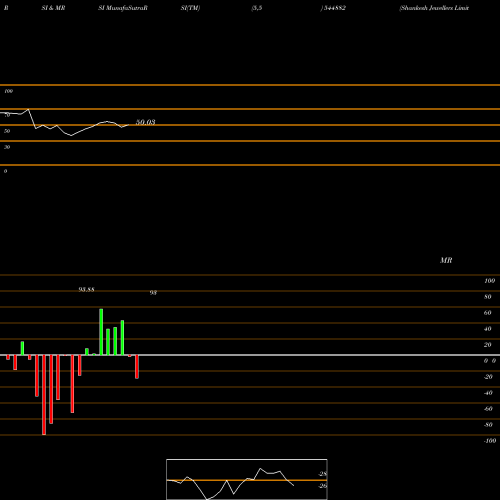Viewport: 500px width, 500px height.
Task: Click the first small green bar on the left
Action: coord(22,348)
